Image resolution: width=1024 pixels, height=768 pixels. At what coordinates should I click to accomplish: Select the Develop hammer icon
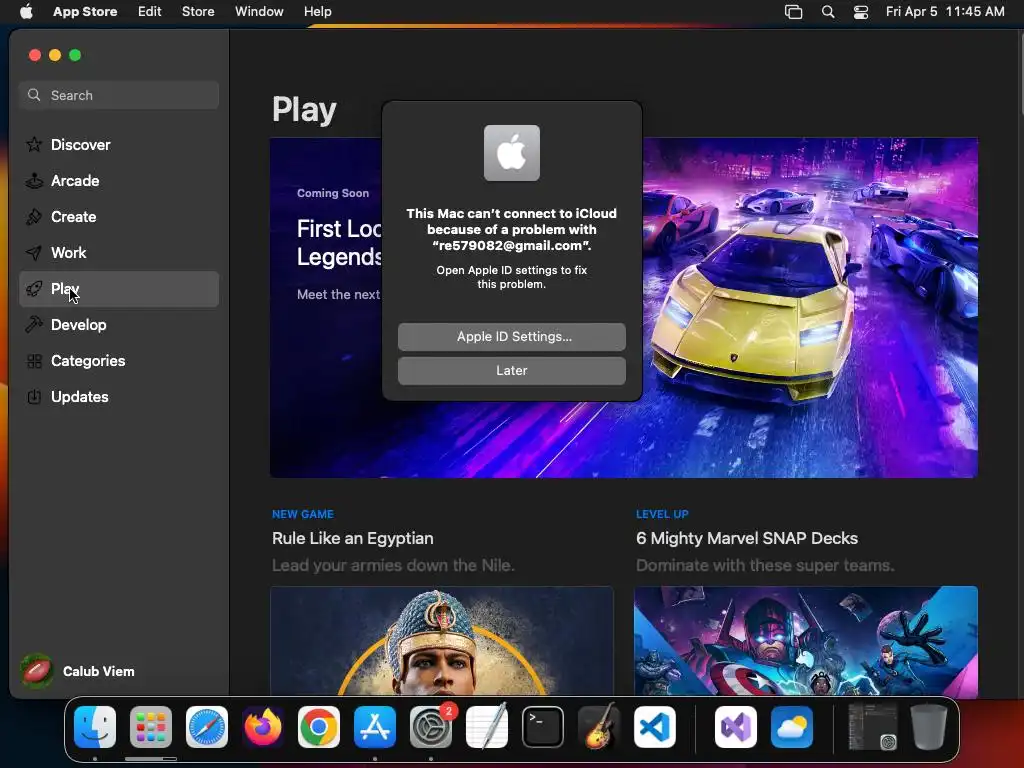click(x=34, y=325)
